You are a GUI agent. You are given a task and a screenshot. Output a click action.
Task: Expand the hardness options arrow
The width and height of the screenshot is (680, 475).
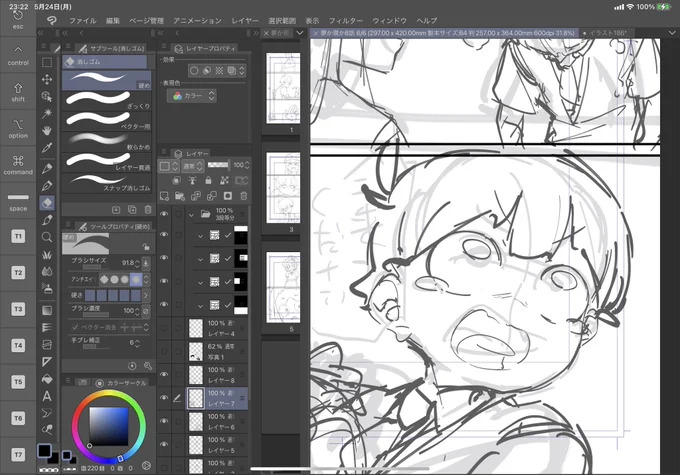146,295
